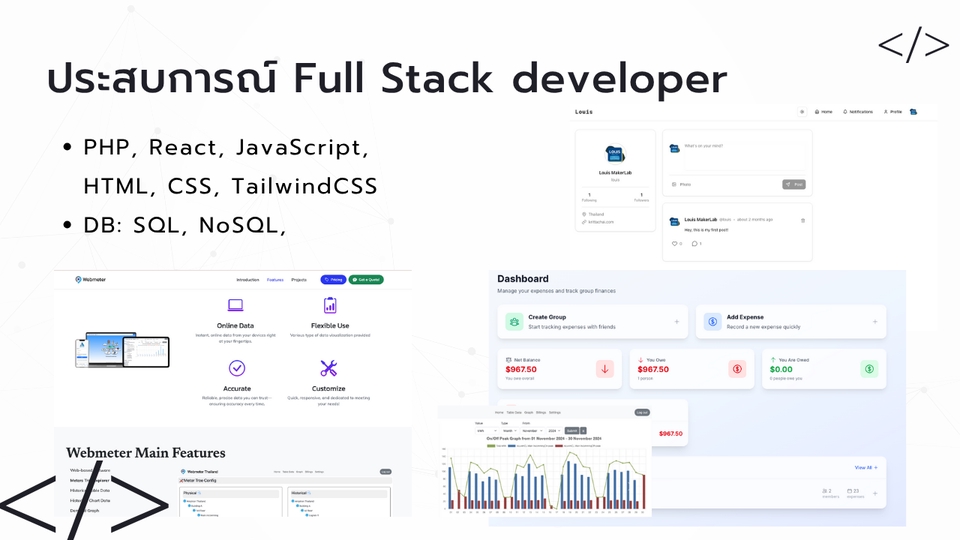Click the trash icon on Louis MakerLab post
960x540 pixels.
point(802,220)
